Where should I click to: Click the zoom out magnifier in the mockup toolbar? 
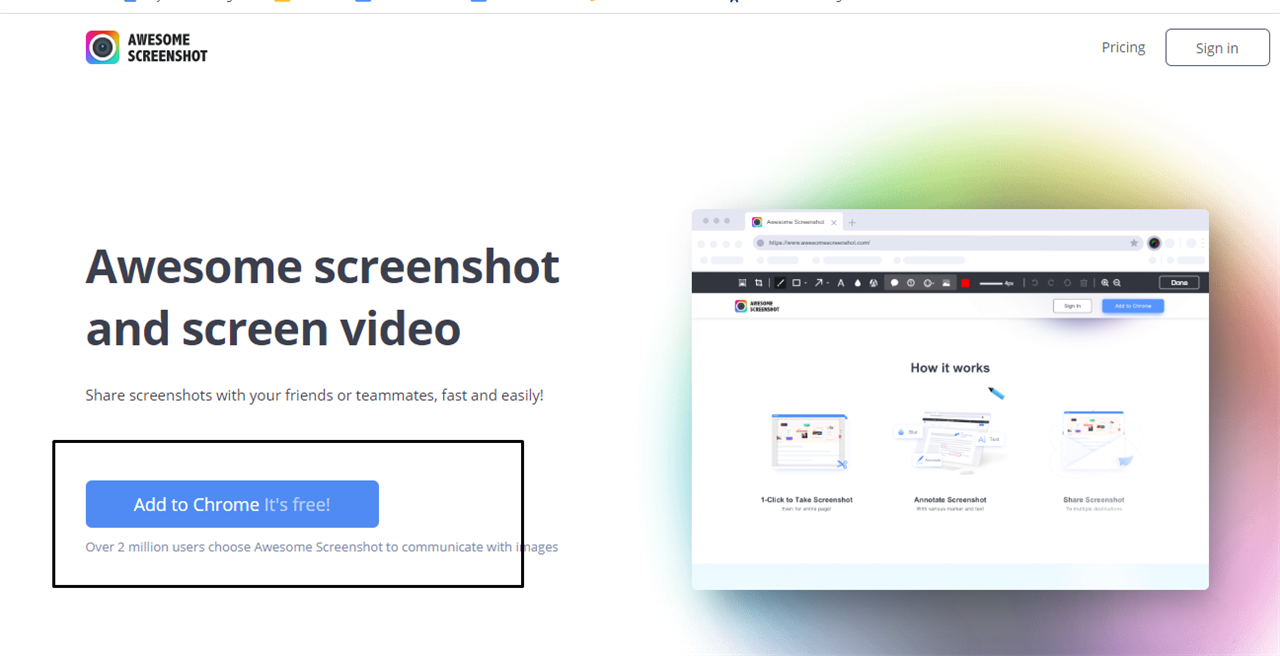1117,283
